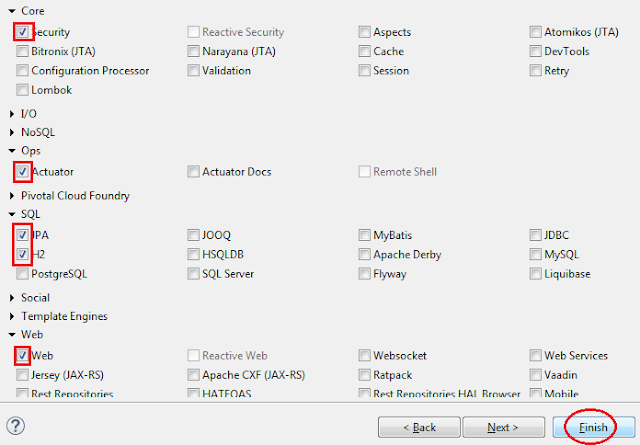The image size is (640, 445).
Task: Tick the Websocket checkbox
Action: pos(365,355)
